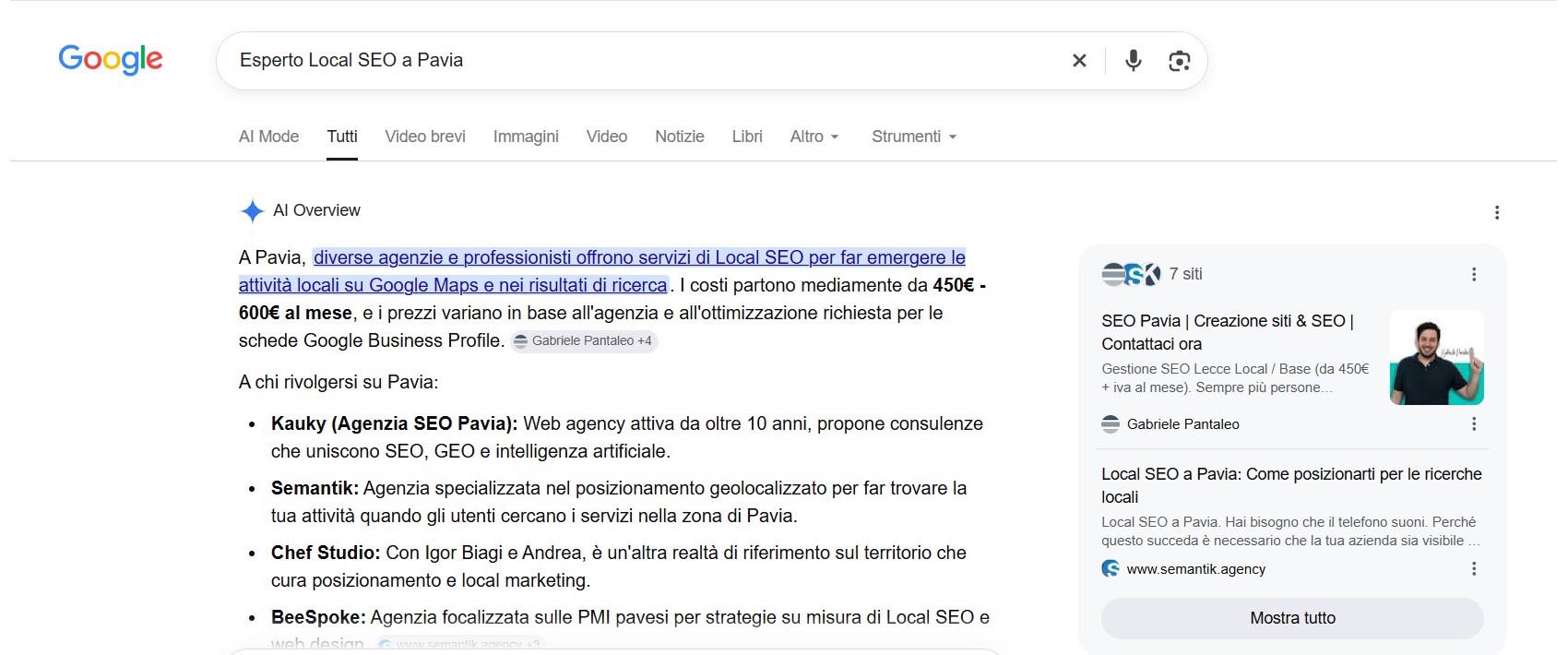Screen dimensions: 1568x655
Task: Click the AI Overview sparkle icon
Action: [x=252, y=211]
